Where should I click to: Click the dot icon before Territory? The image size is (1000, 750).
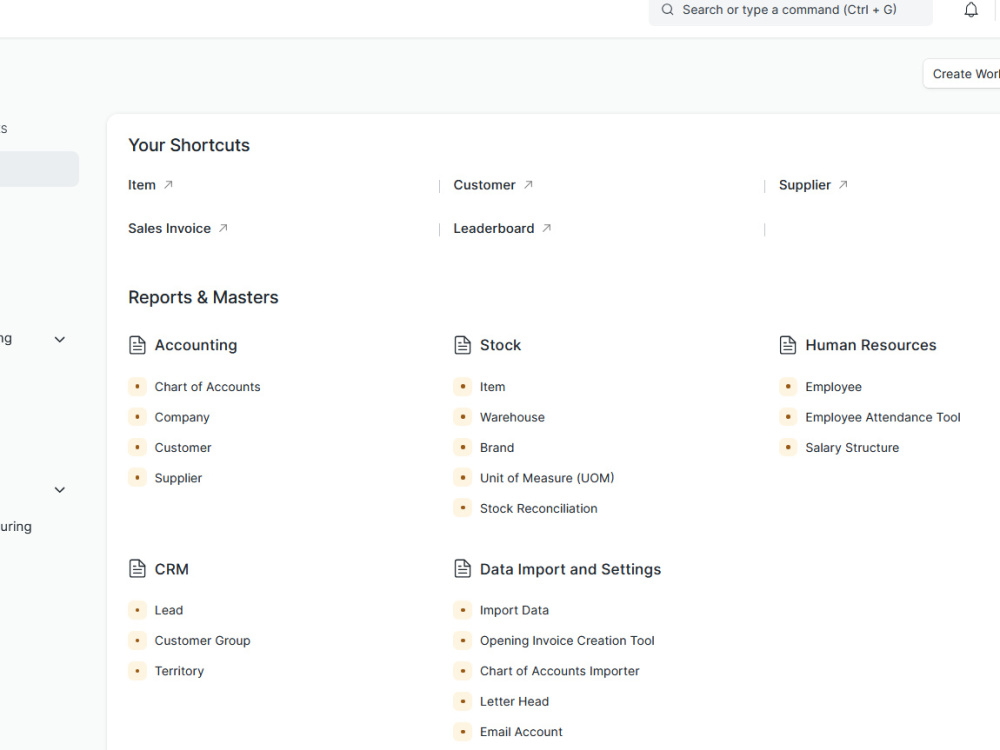click(x=137, y=670)
